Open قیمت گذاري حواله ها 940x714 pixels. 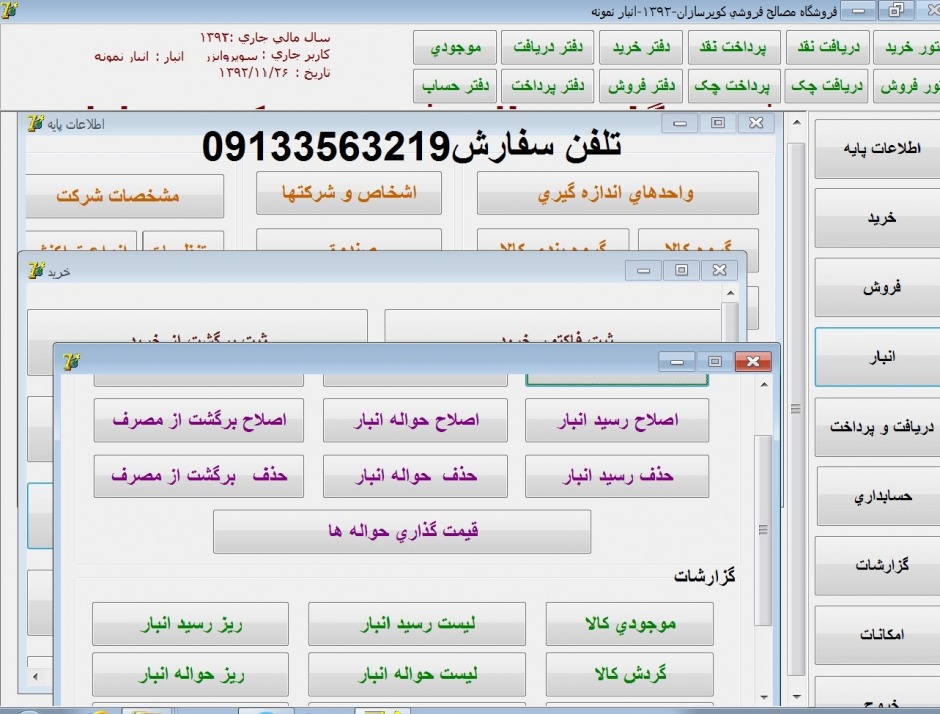[402, 531]
